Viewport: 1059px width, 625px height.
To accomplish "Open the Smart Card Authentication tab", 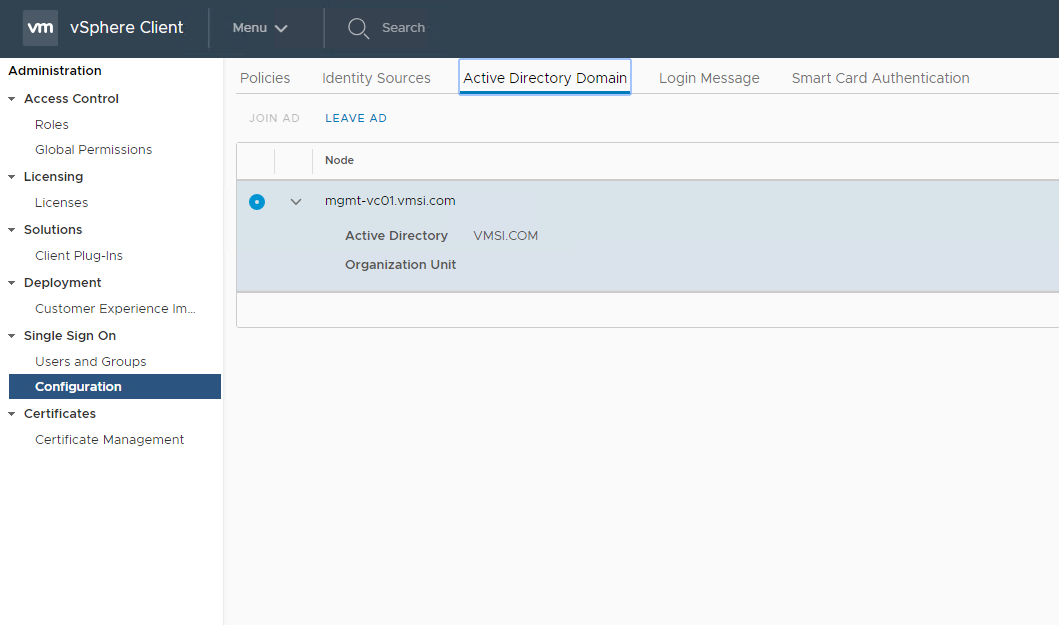I will coord(880,78).
